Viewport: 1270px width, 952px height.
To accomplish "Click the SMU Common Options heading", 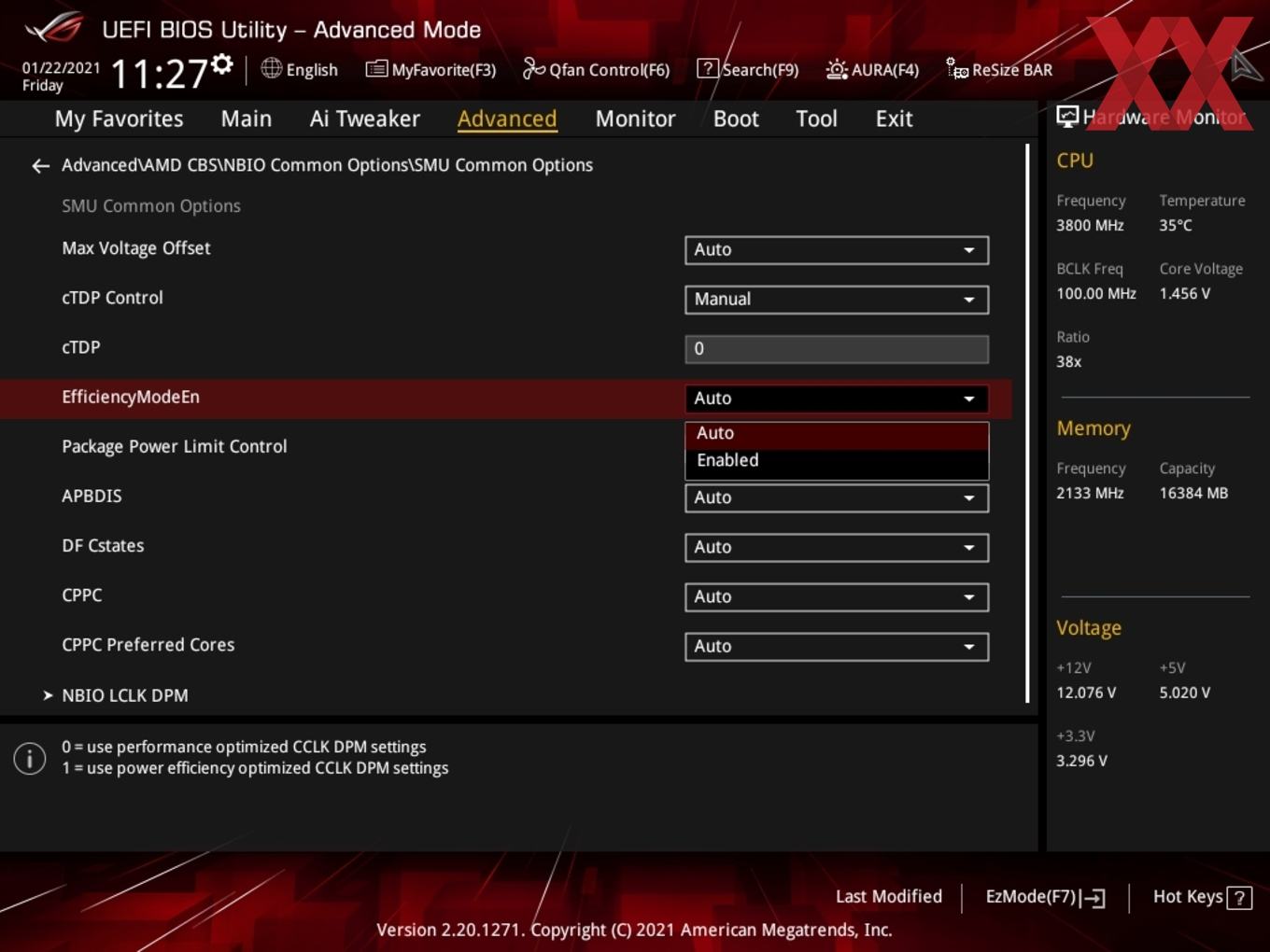I will (151, 205).
